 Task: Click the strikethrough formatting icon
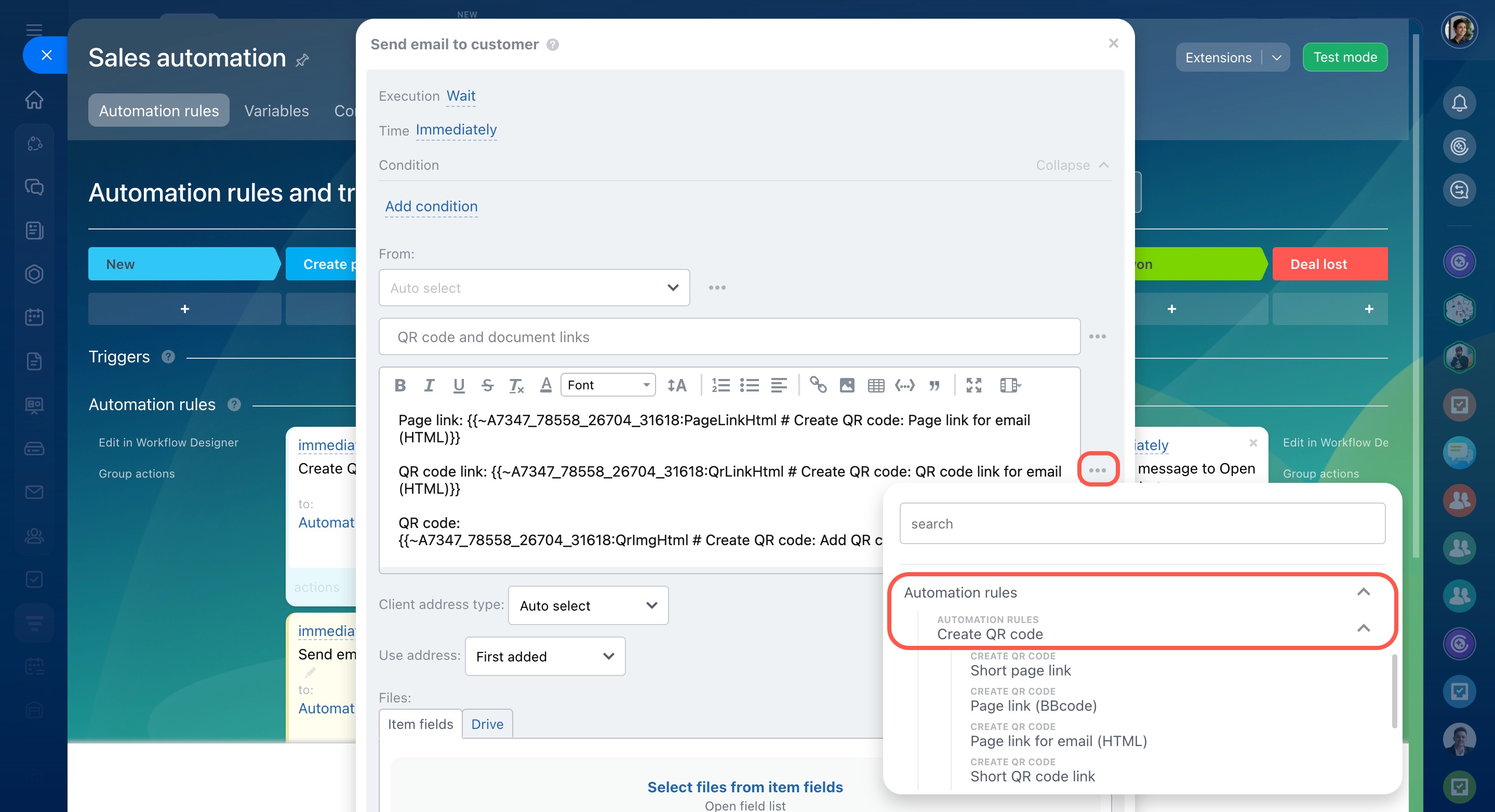pyautogui.click(x=487, y=385)
